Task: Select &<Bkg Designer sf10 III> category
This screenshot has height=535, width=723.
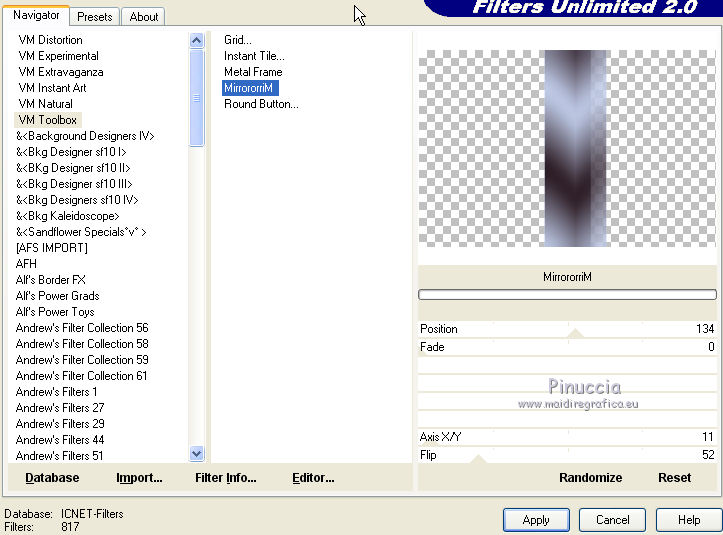Action: pos(74,184)
